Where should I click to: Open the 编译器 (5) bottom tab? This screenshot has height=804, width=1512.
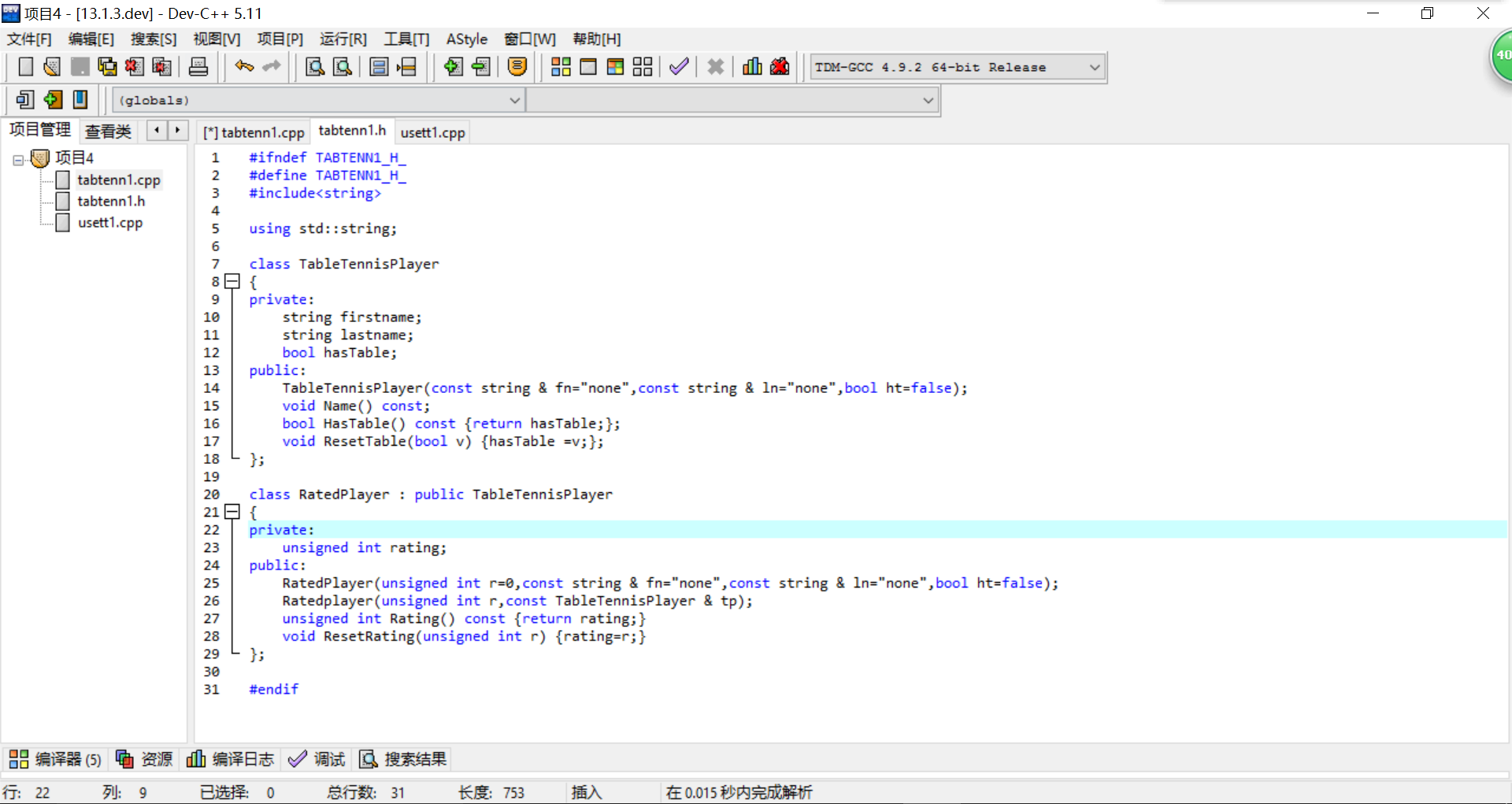point(55,759)
